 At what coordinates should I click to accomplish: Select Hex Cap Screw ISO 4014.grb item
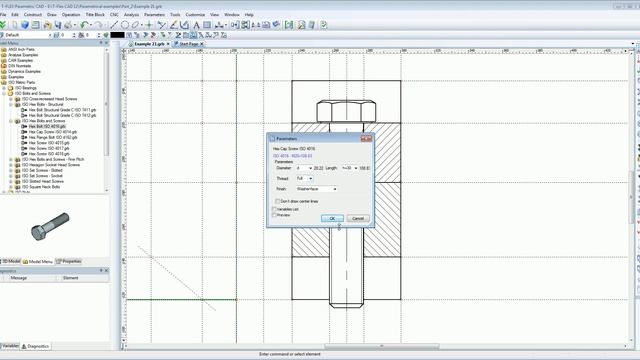click(53, 132)
